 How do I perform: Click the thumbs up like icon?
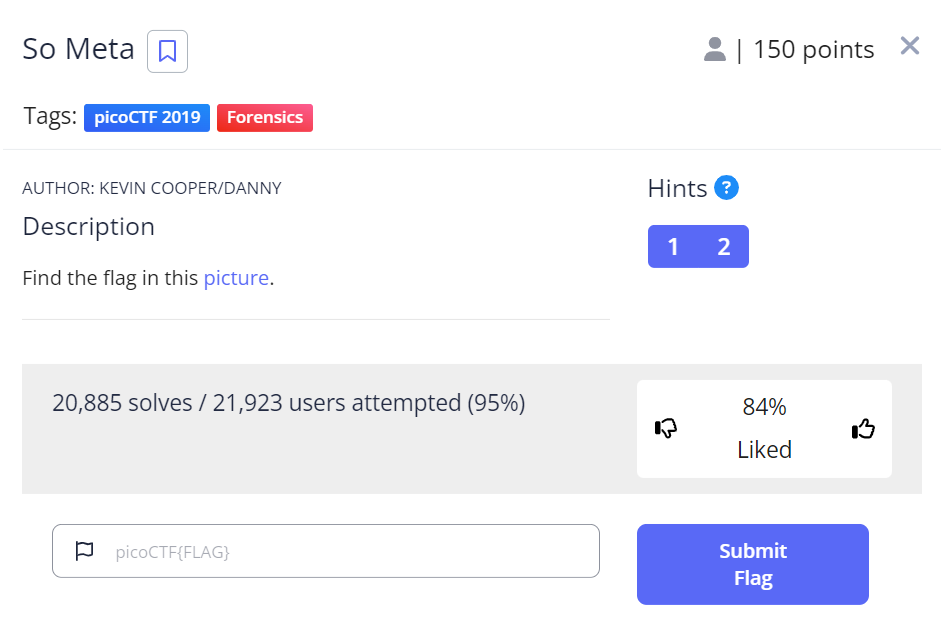(x=863, y=429)
